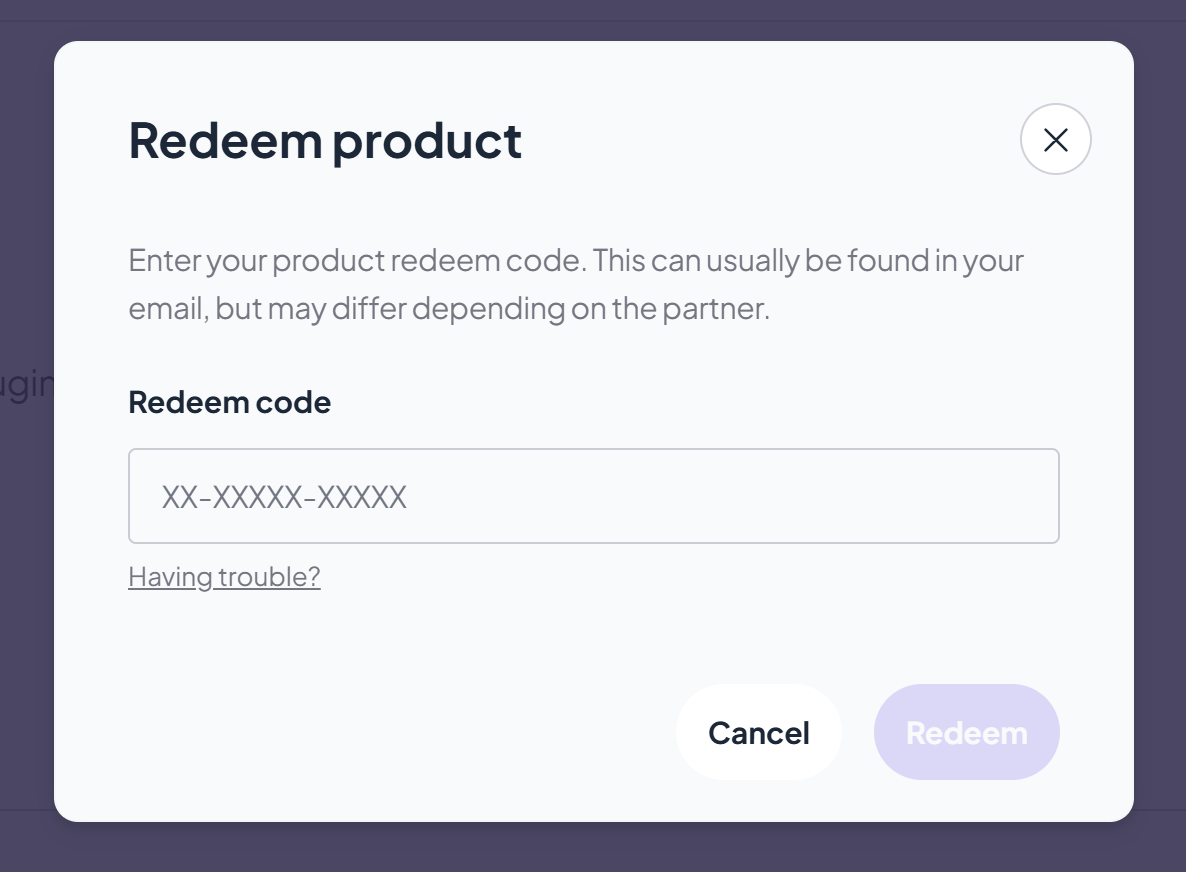The image size is (1186, 872).
Task: Dismiss the modal using the circular X button
Action: point(1055,139)
